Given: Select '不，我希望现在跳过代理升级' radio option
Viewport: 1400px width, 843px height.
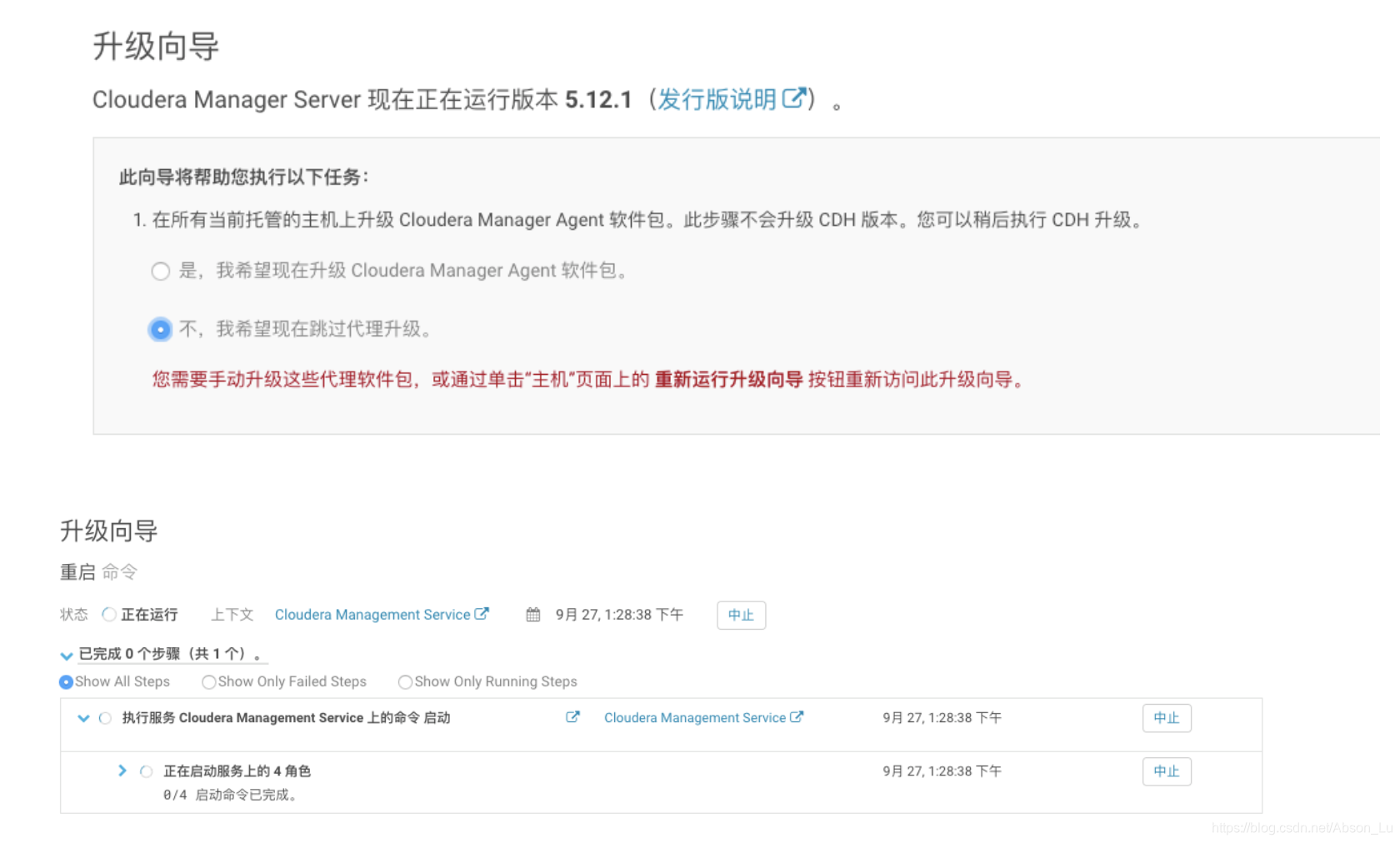Looking at the screenshot, I should click(x=160, y=329).
